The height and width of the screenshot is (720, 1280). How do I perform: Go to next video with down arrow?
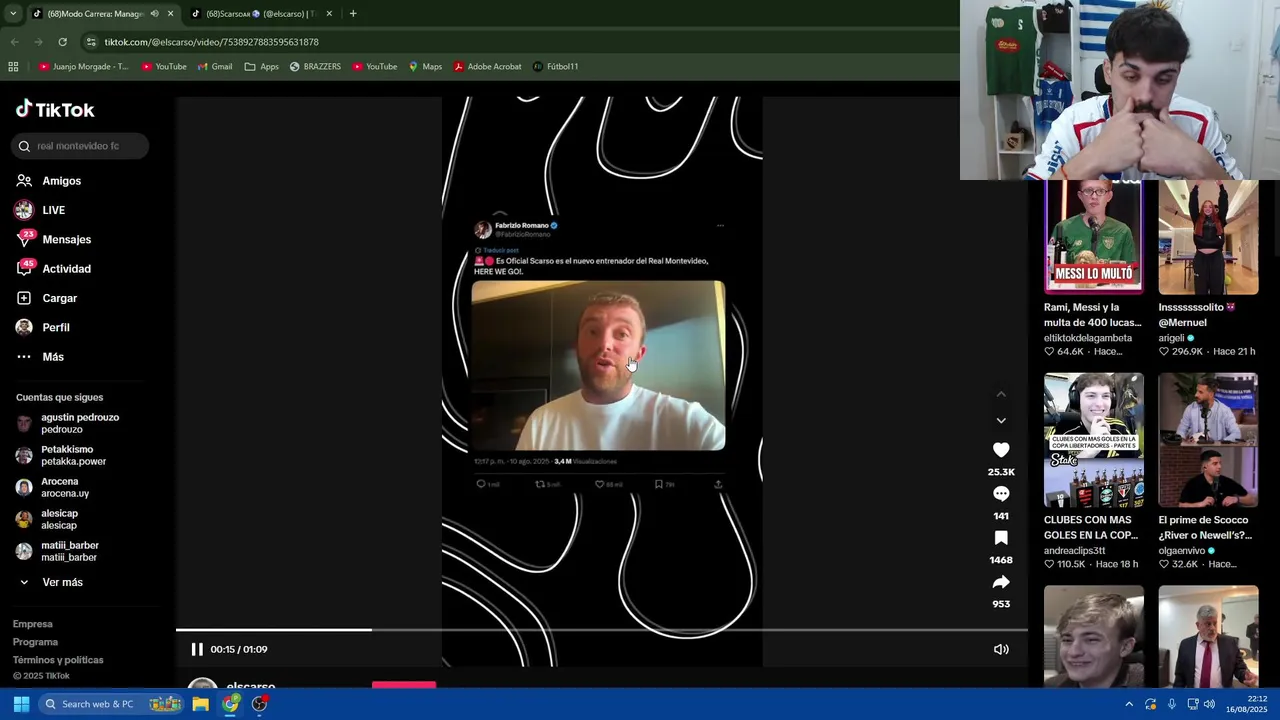1001,420
